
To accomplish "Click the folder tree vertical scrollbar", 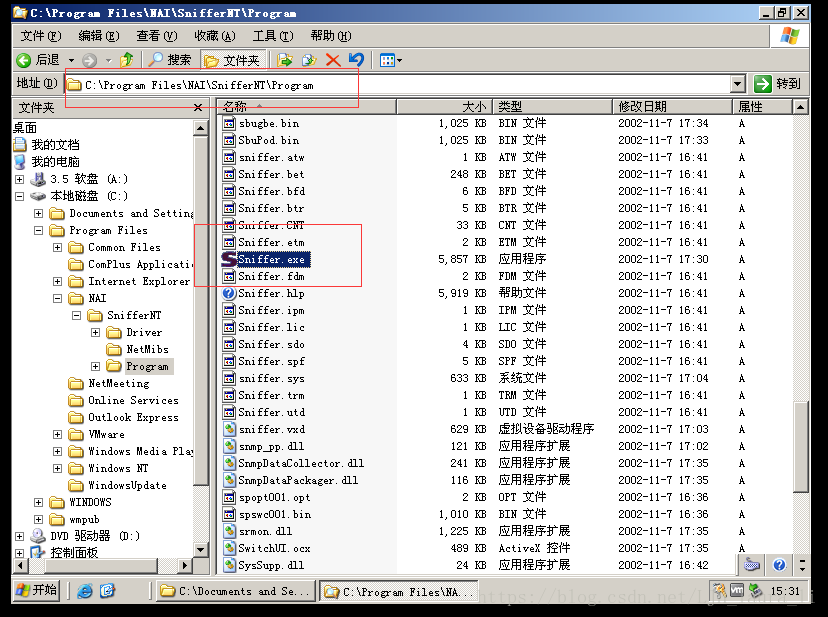I will click(x=201, y=338).
